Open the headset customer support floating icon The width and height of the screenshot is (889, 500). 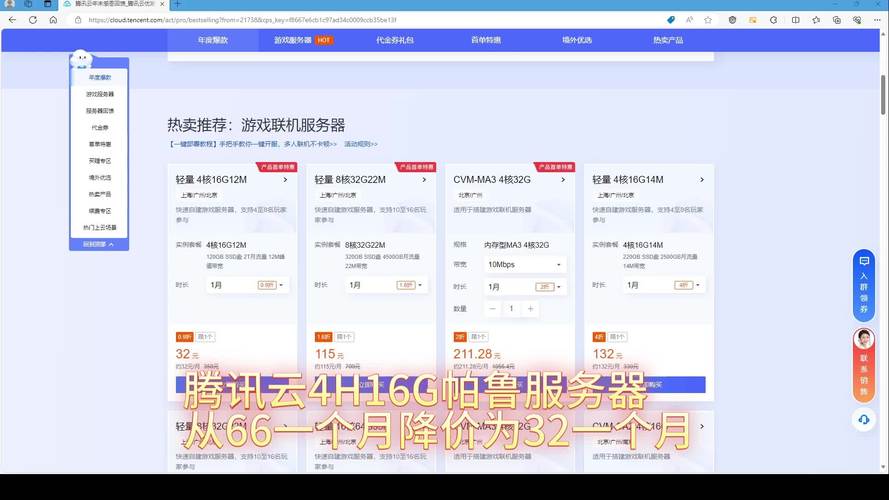[863, 420]
